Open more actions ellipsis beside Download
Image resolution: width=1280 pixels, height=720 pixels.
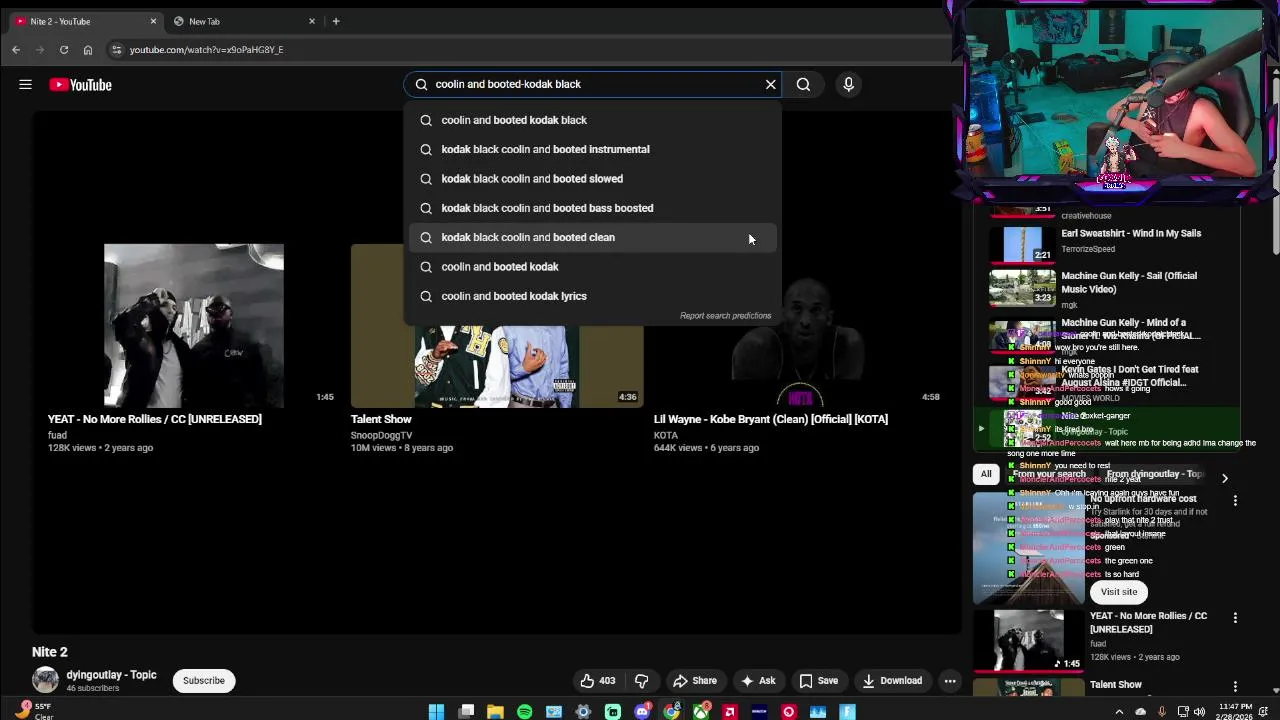(950, 681)
